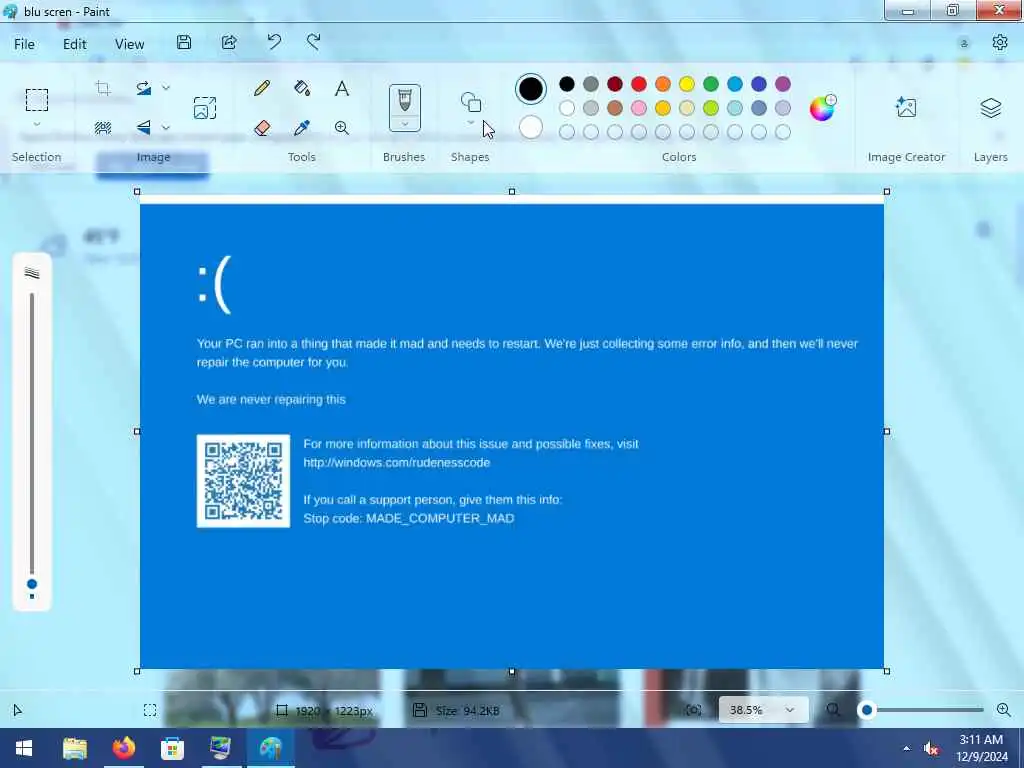Open Firefox from taskbar

(123, 748)
